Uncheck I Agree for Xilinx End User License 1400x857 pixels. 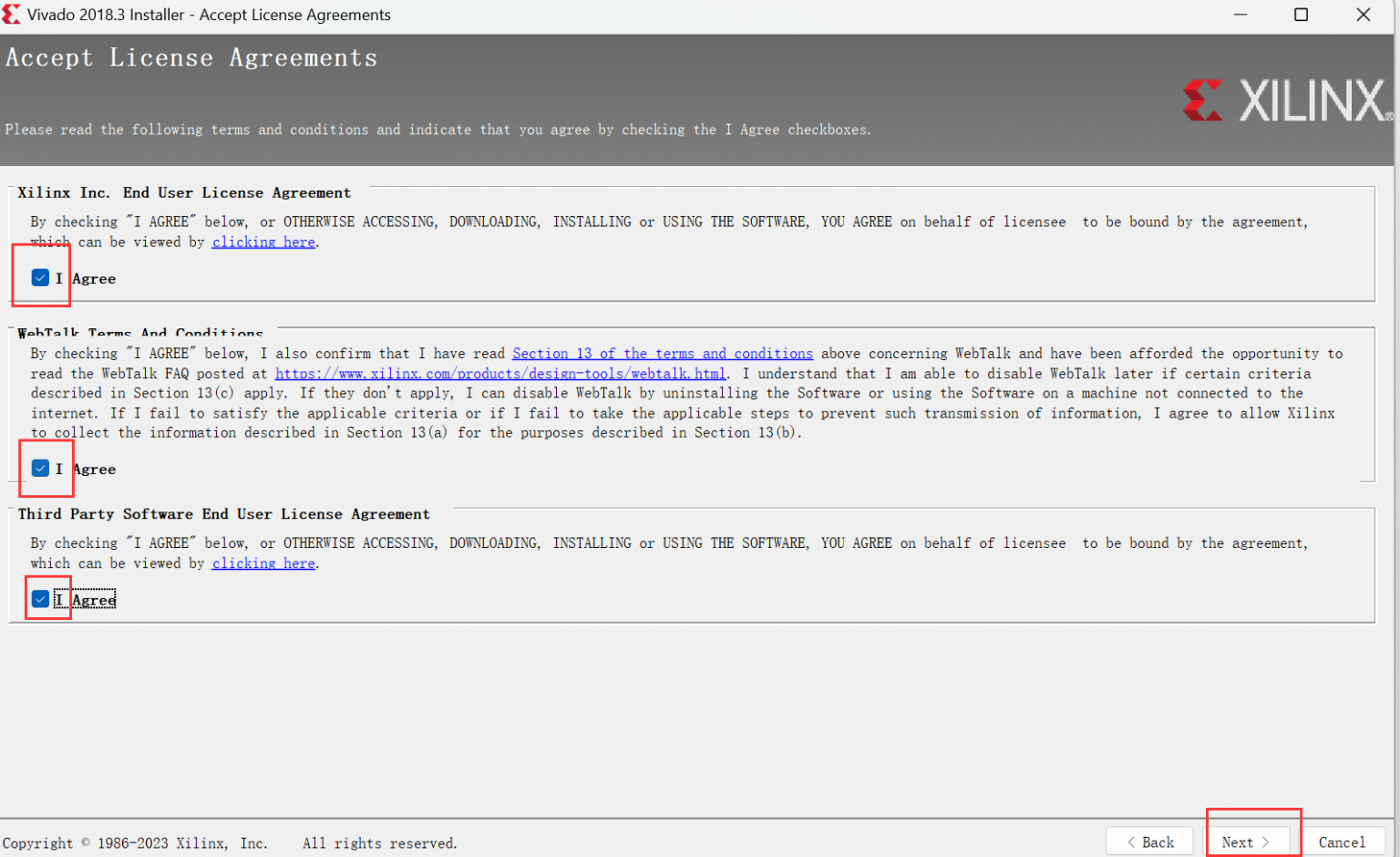[x=40, y=278]
